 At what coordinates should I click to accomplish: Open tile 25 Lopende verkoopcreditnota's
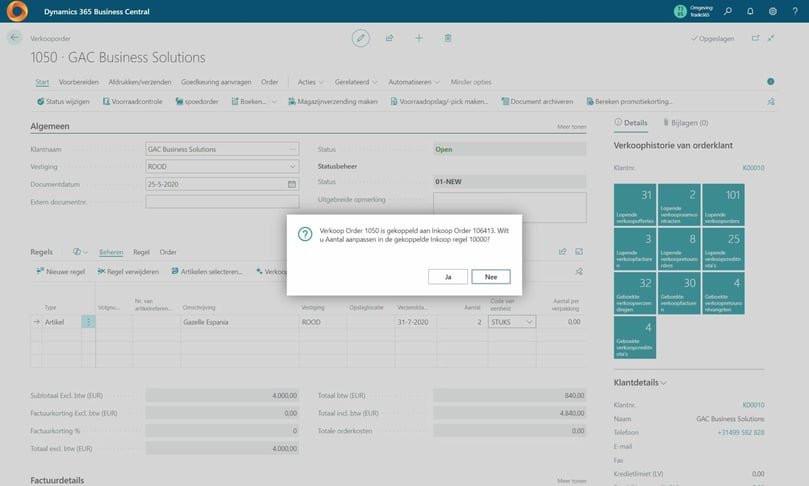pos(723,249)
